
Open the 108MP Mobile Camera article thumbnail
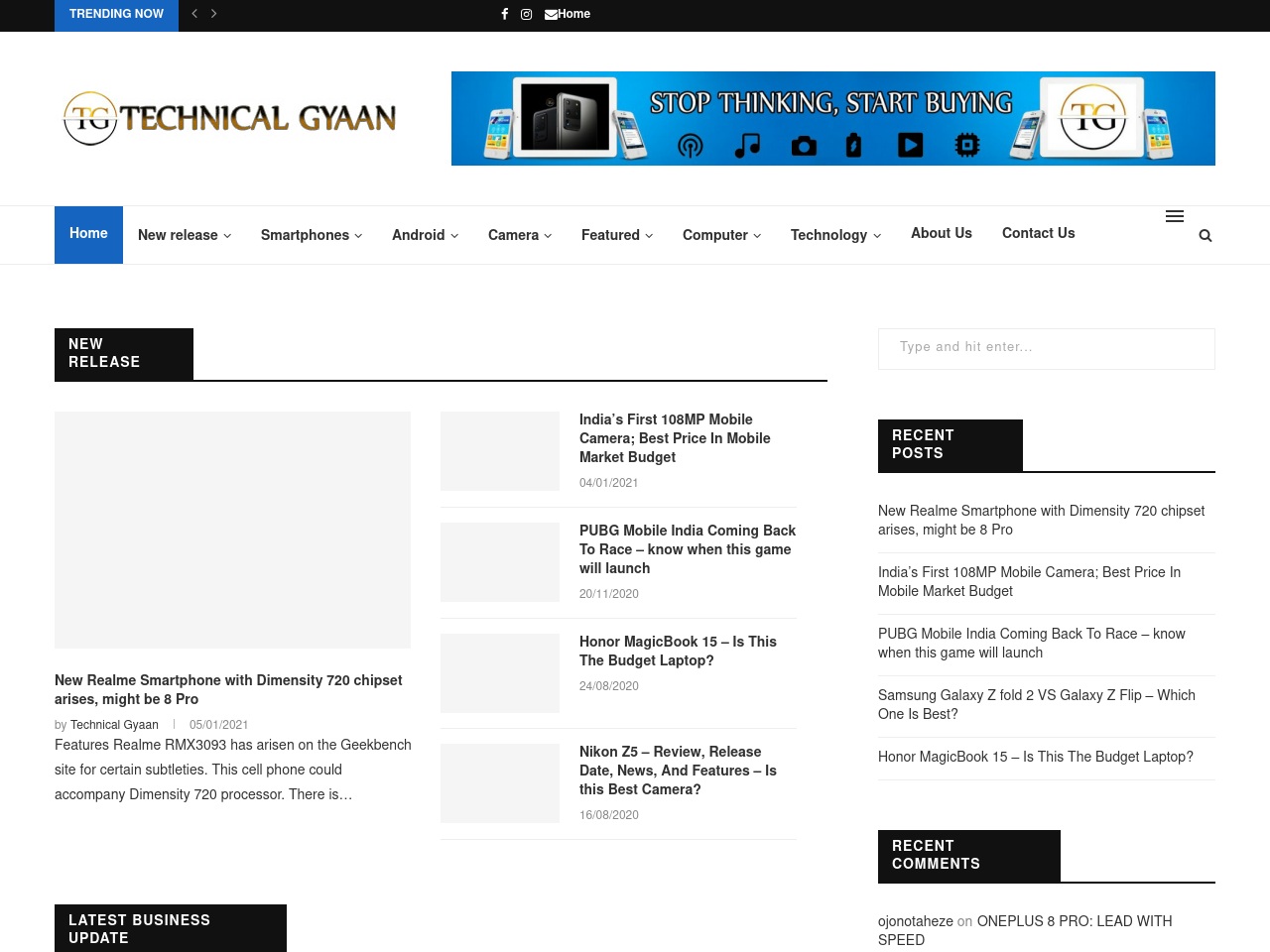point(500,451)
